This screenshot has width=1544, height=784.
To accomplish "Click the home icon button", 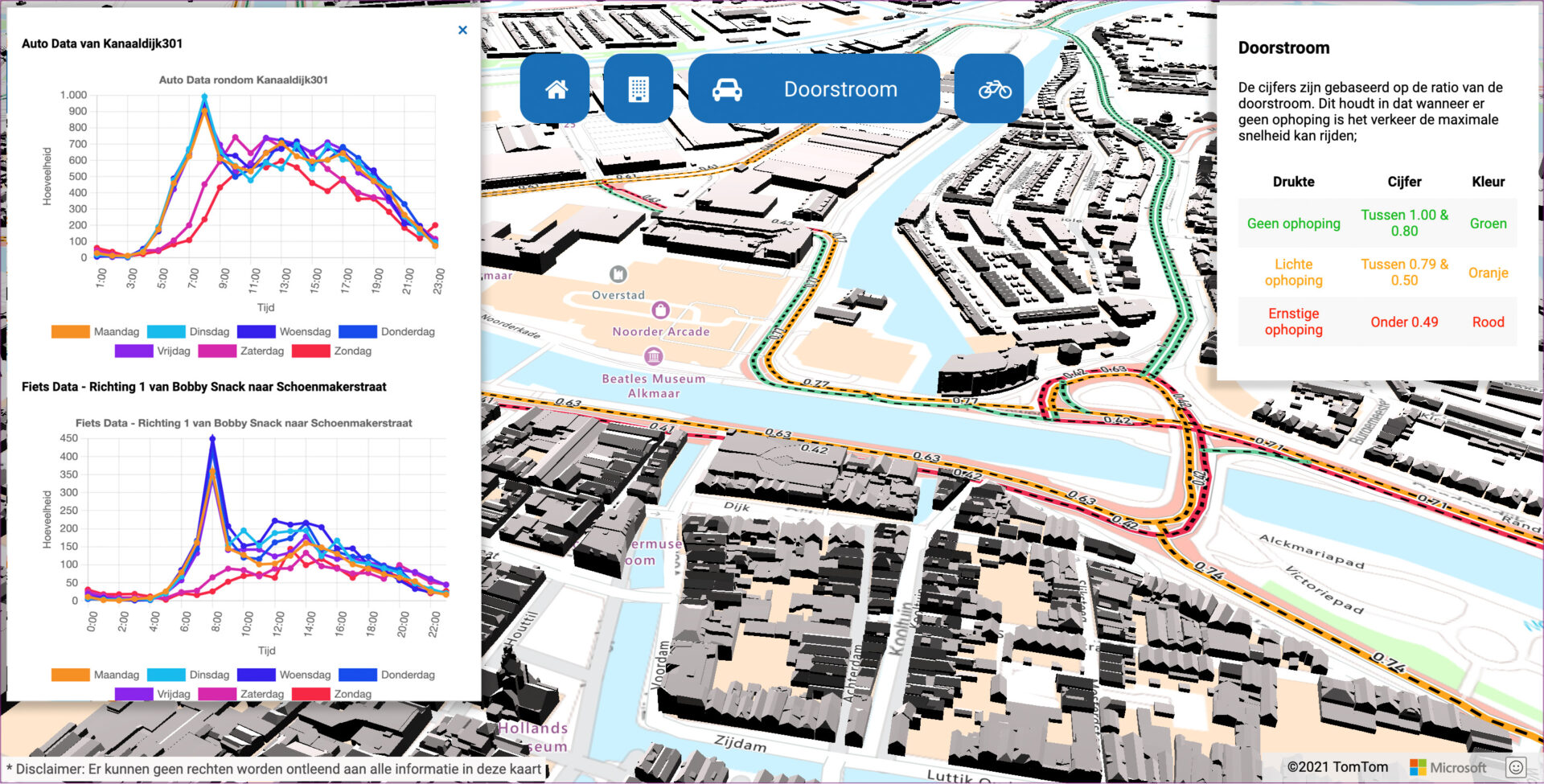I will [555, 89].
